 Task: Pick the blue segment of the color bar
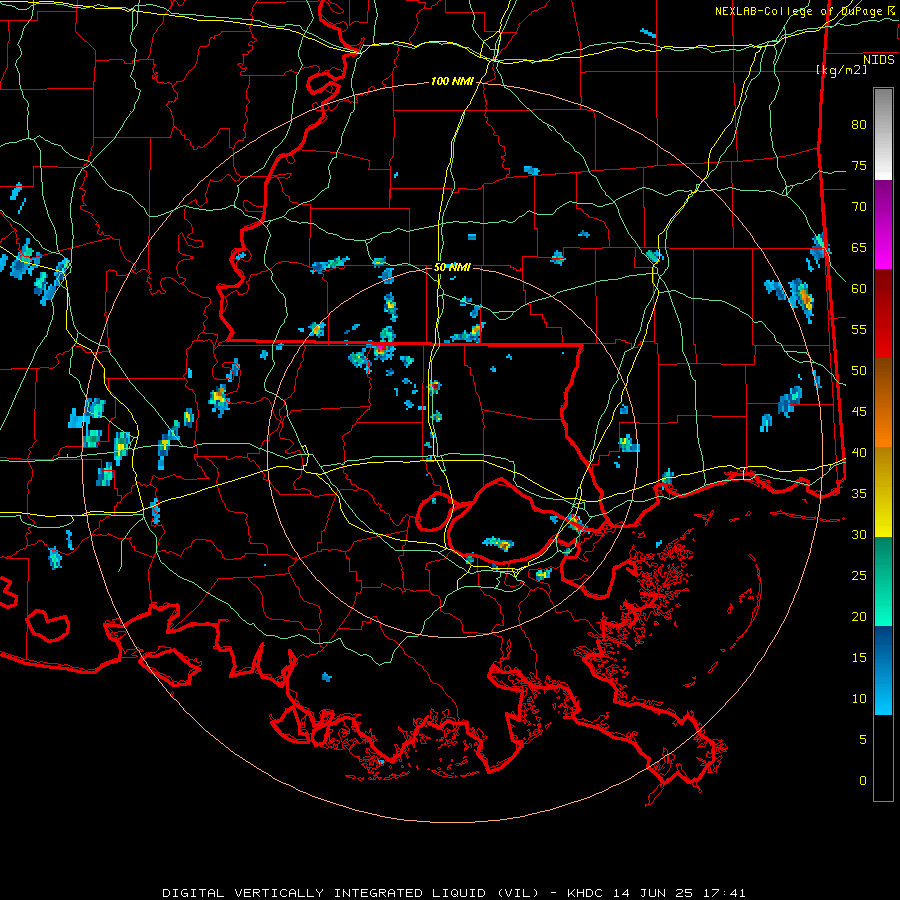pos(883,670)
